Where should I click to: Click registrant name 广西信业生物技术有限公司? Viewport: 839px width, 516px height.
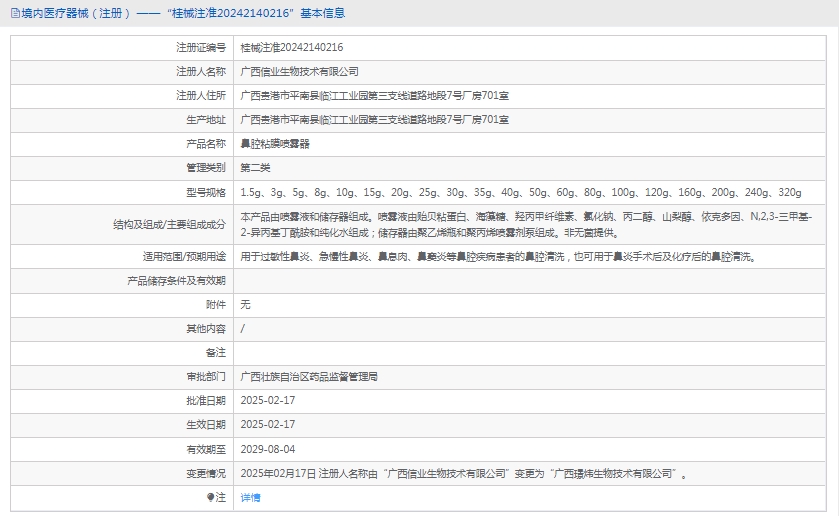coord(299,71)
